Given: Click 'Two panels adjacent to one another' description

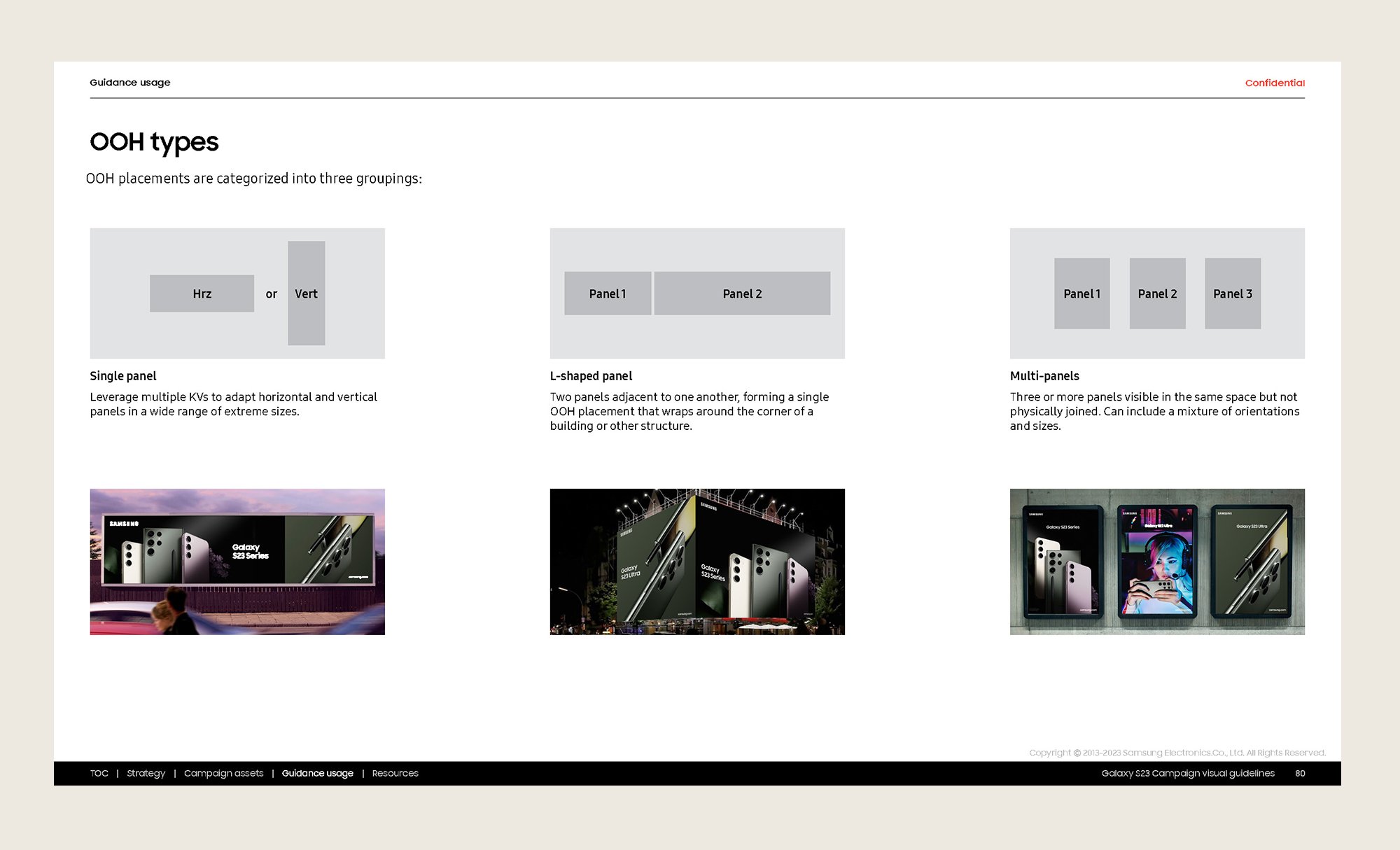Looking at the screenshot, I should 689,411.
